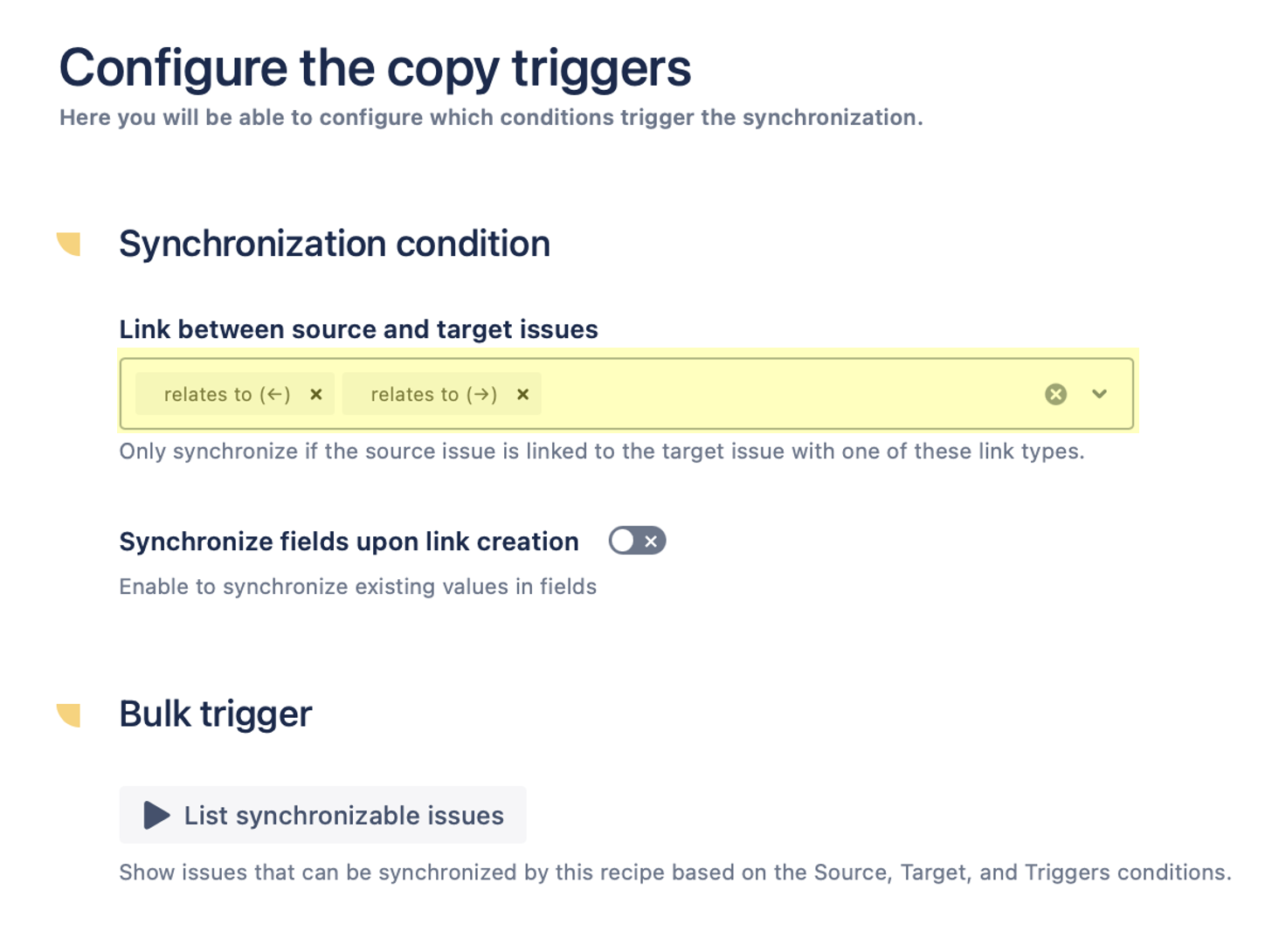The width and height of the screenshot is (1286, 952).
Task: Click "Synchronize fields upon link creation" label
Action: [x=349, y=542]
